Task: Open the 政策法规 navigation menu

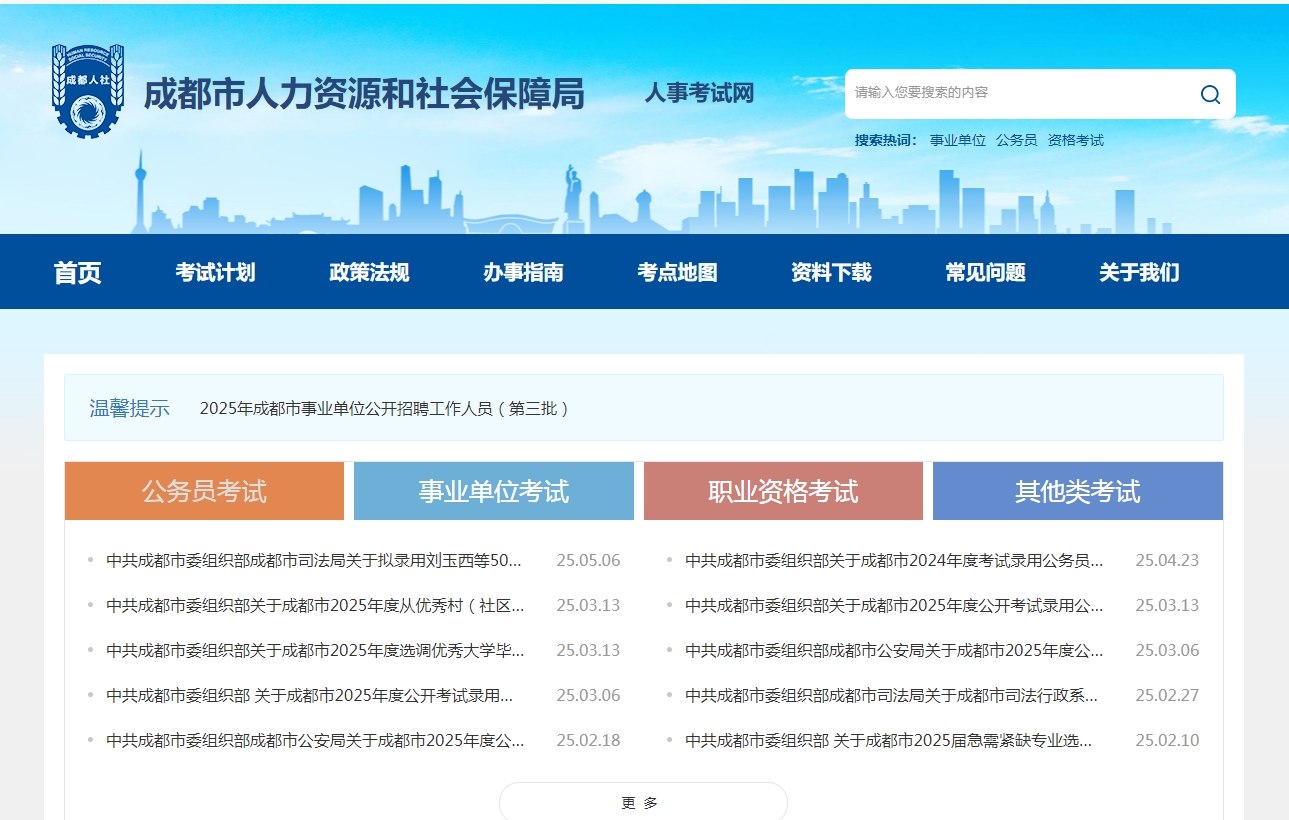Action: click(x=367, y=272)
